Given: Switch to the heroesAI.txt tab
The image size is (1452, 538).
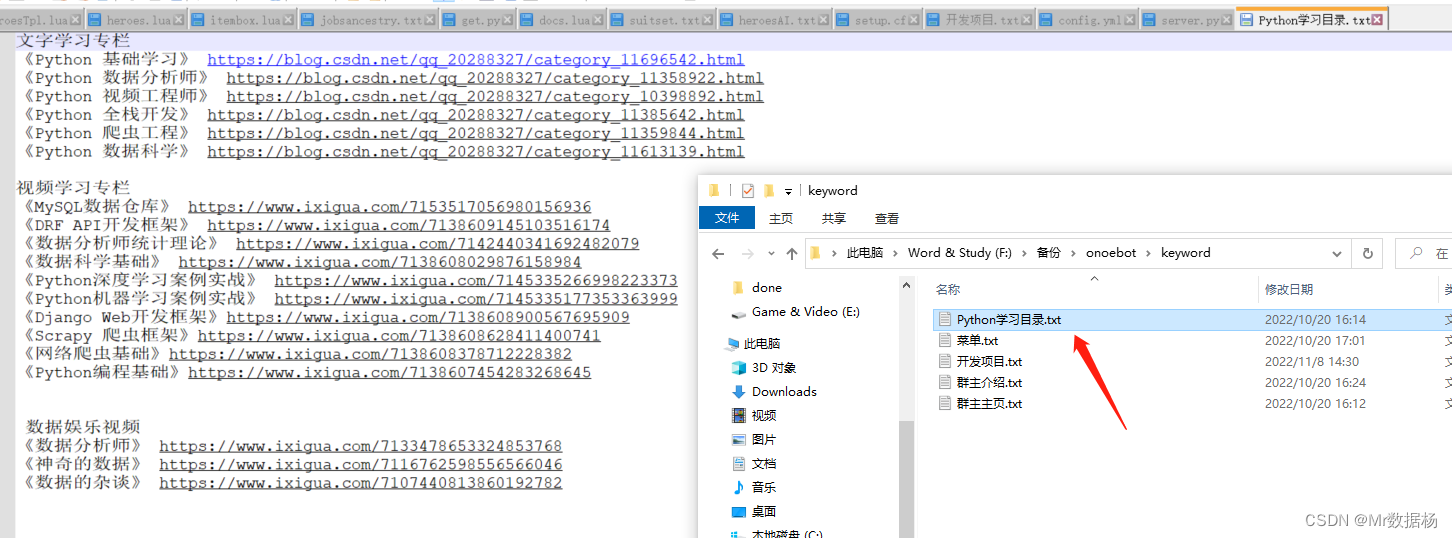Looking at the screenshot, I should tap(775, 20).
